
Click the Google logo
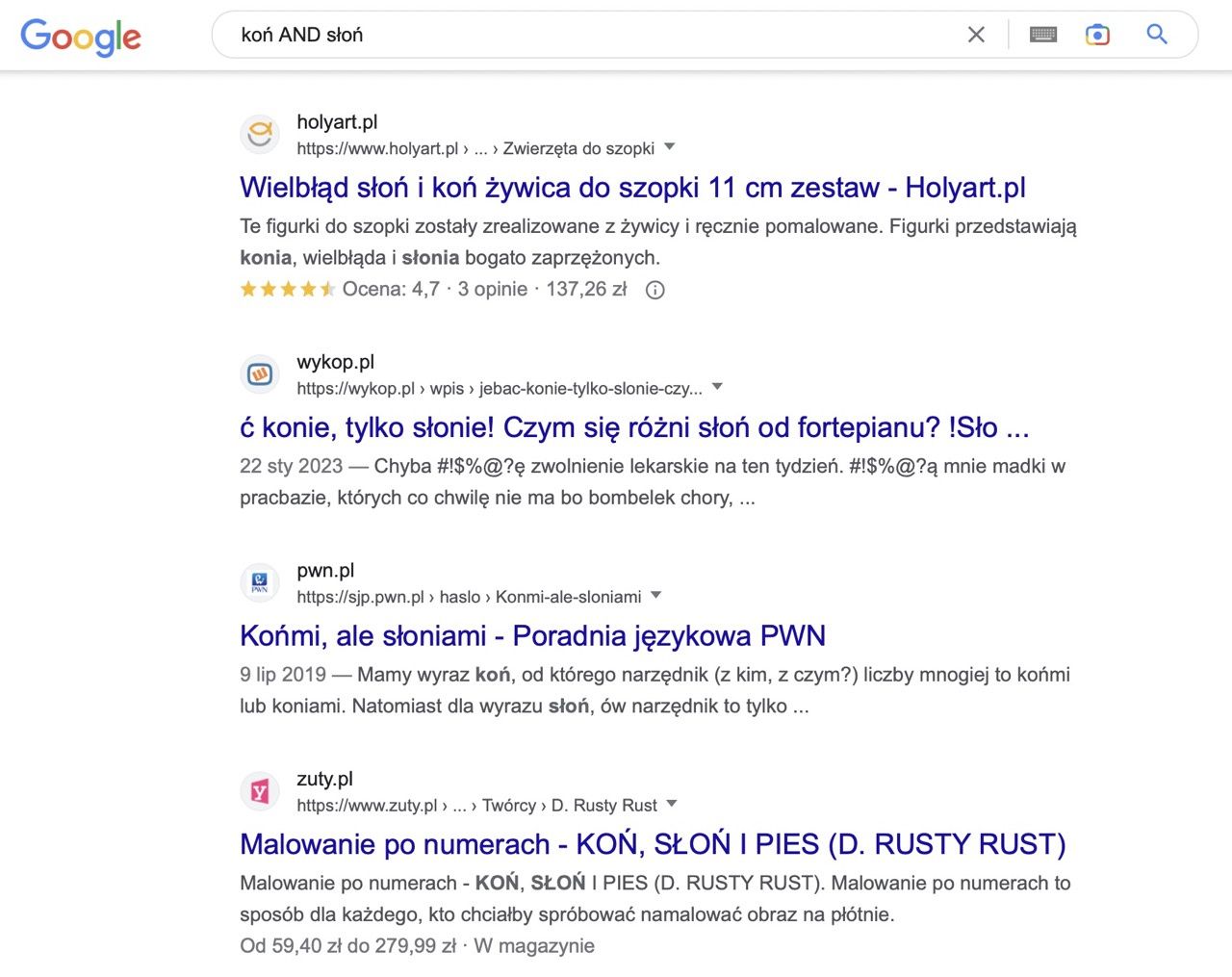[x=81, y=37]
